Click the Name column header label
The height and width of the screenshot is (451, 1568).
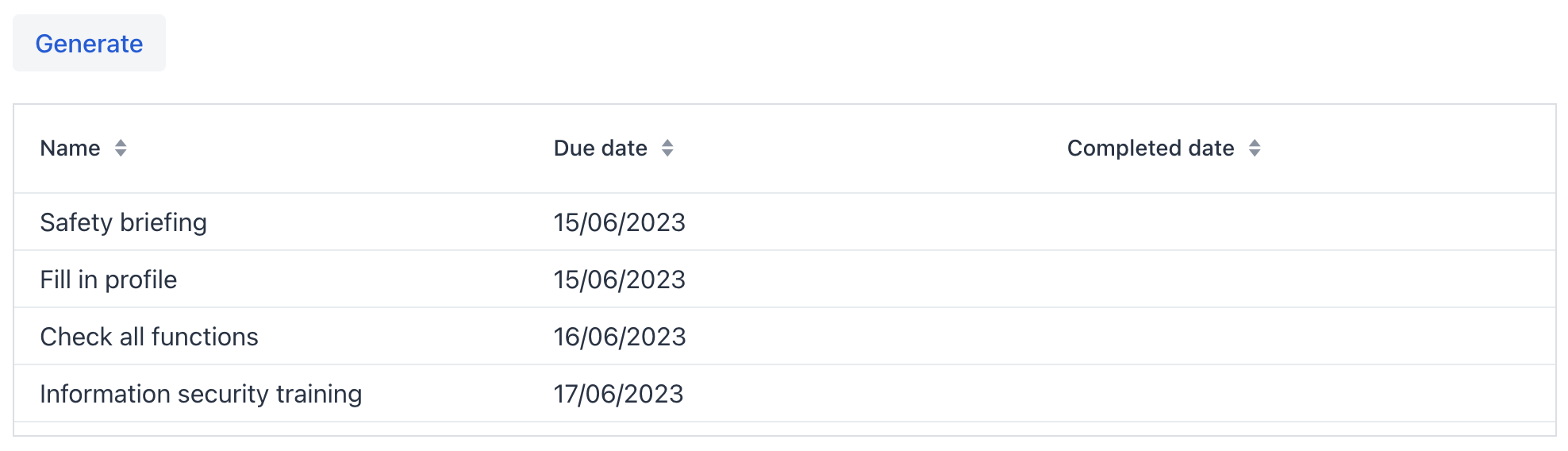click(x=70, y=148)
